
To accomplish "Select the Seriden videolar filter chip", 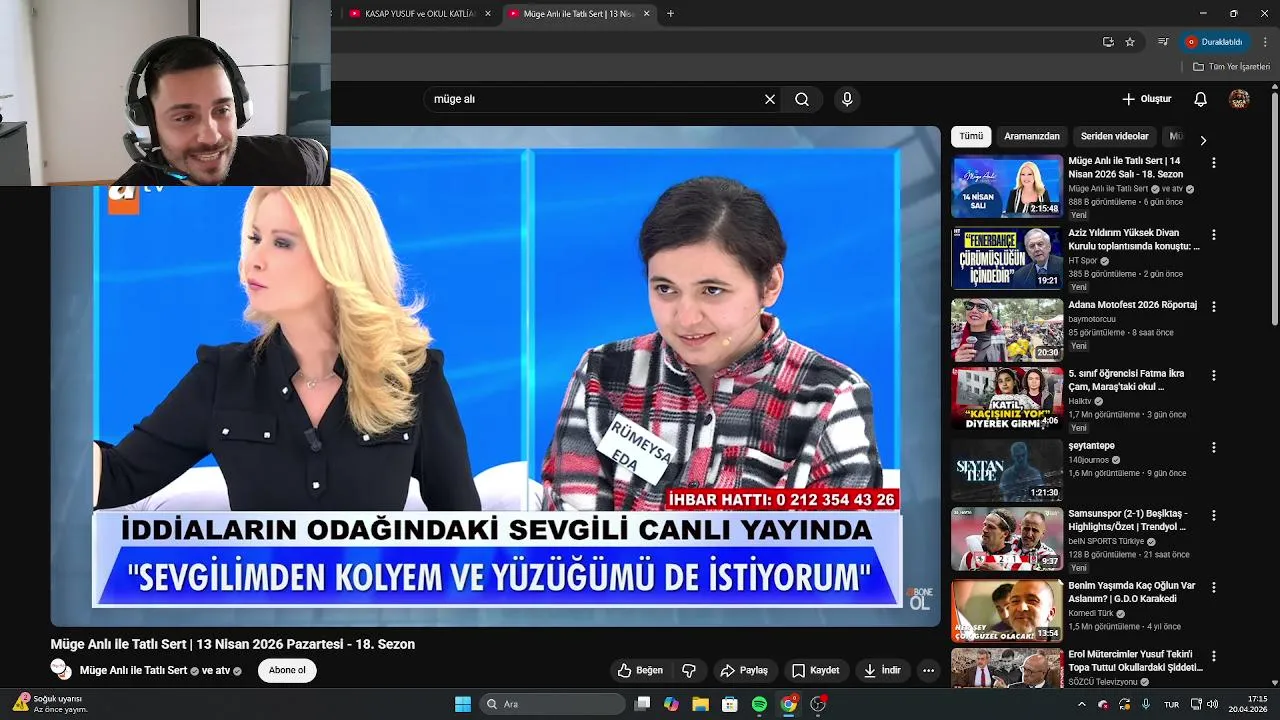I will pos(1114,136).
